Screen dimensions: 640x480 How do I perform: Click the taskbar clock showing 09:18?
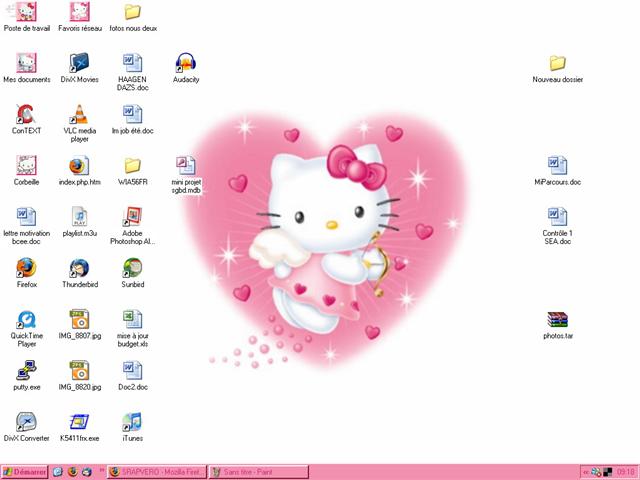(x=626, y=471)
